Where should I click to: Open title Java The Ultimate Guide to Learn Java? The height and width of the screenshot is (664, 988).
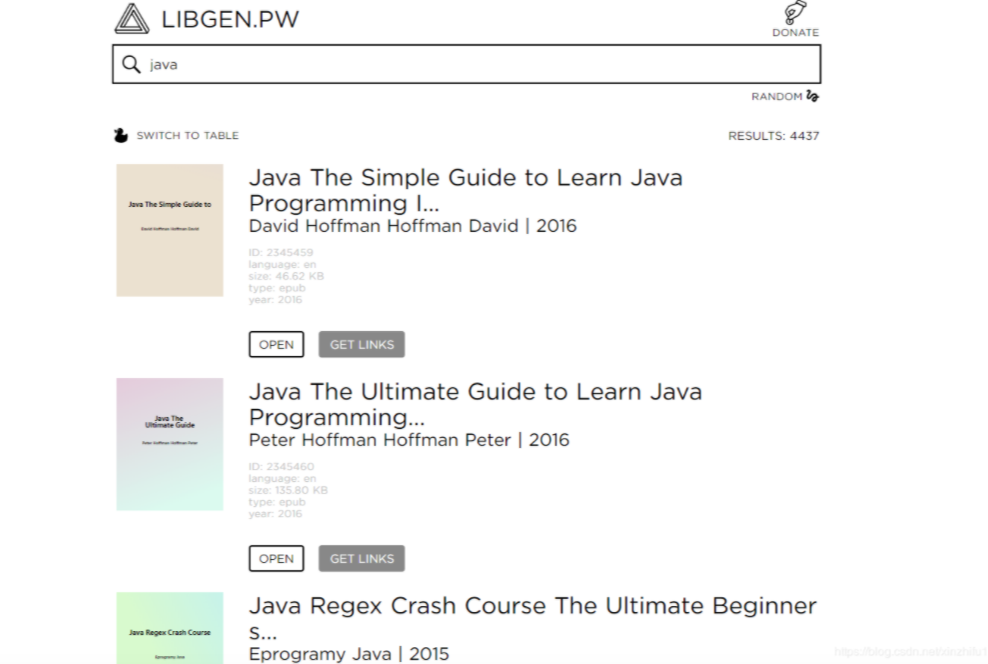(x=475, y=404)
